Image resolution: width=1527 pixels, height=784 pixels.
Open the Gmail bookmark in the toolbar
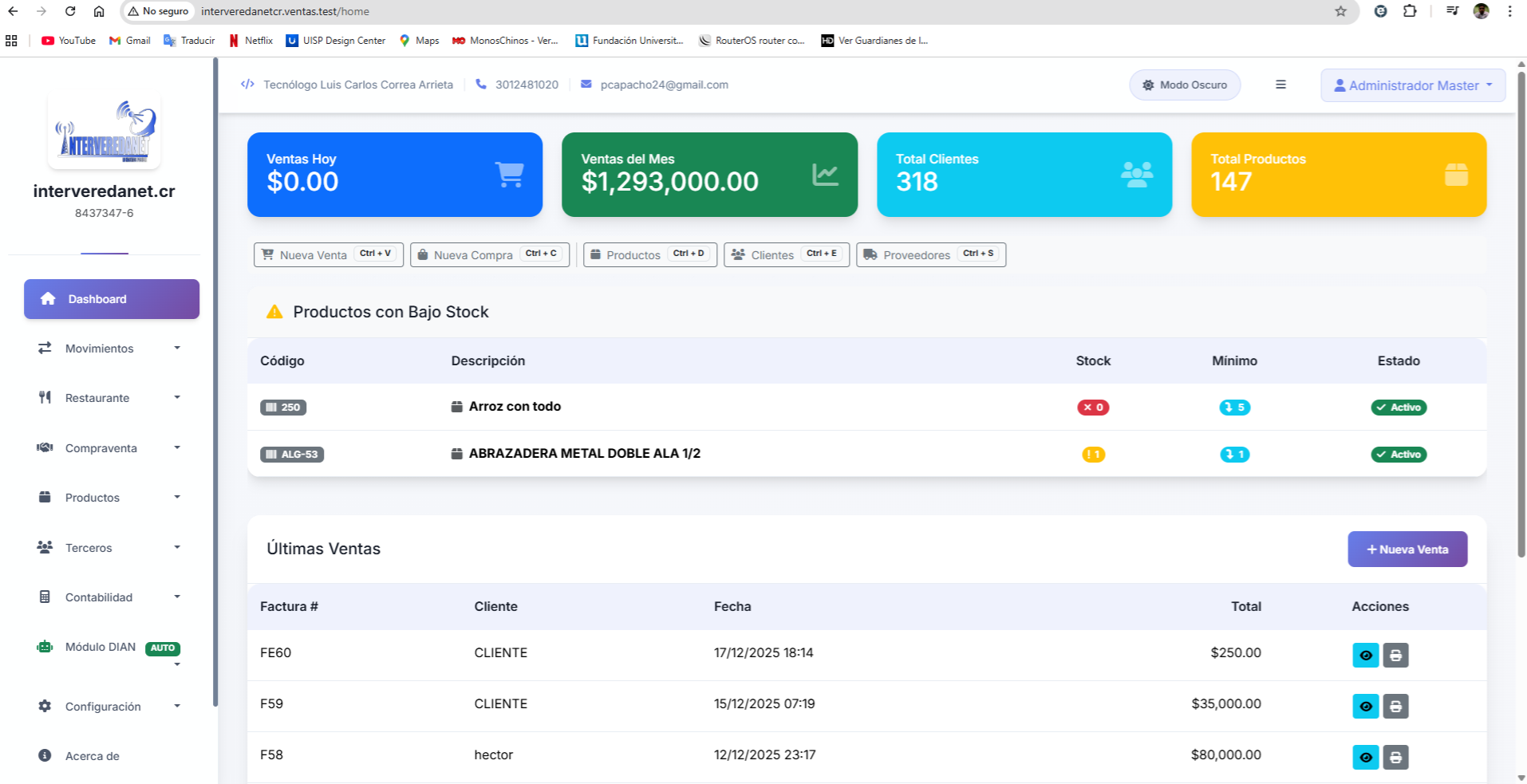(128, 40)
